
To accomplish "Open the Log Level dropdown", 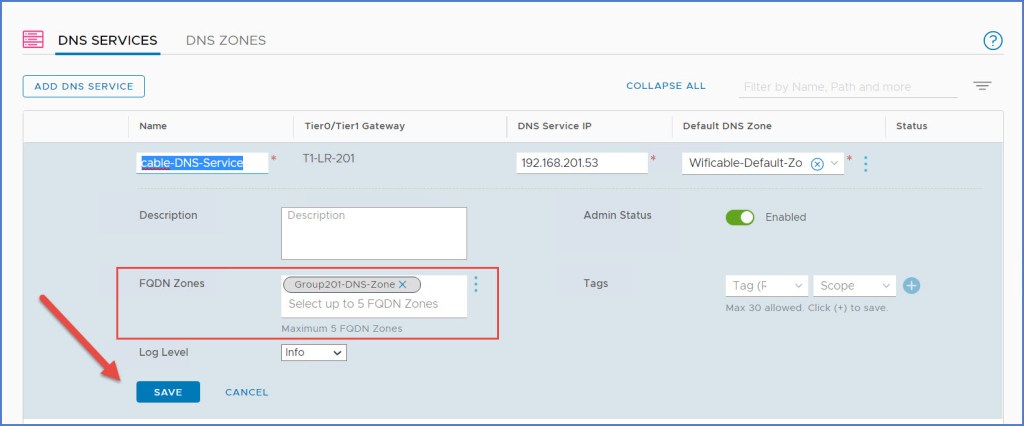I will click(314, 352).
